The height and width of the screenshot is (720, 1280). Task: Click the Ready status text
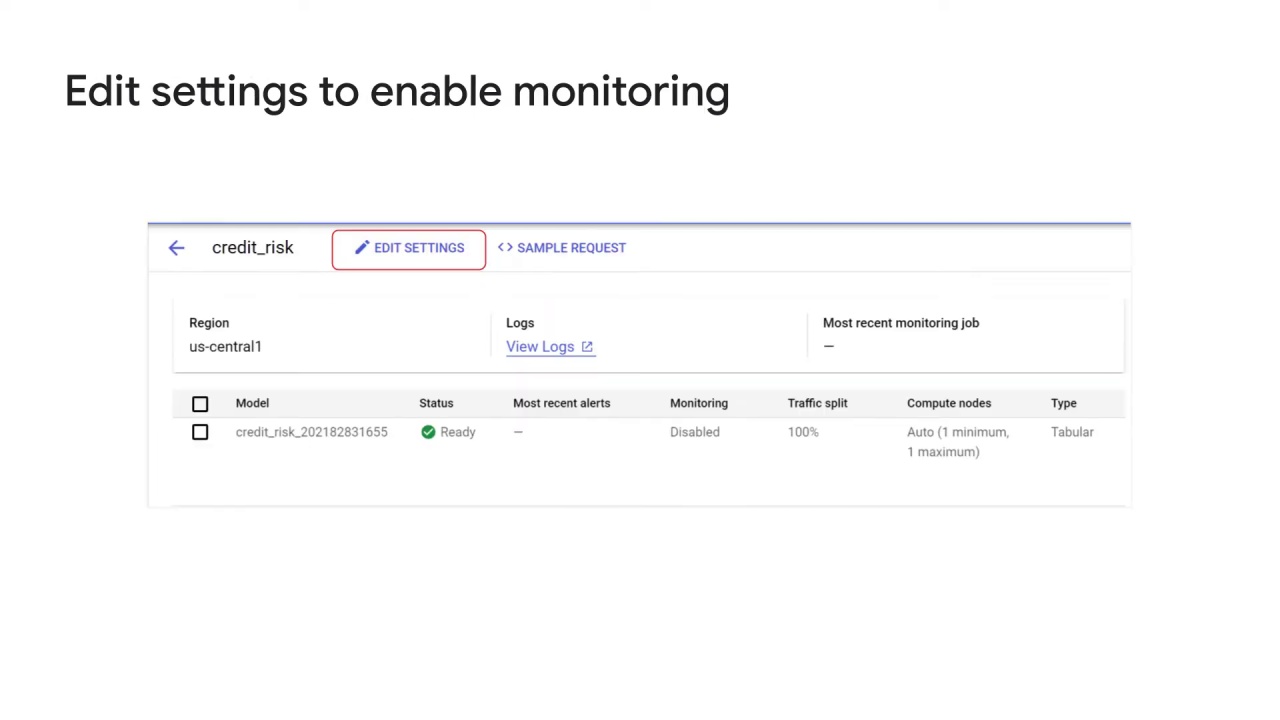(458, 432)
